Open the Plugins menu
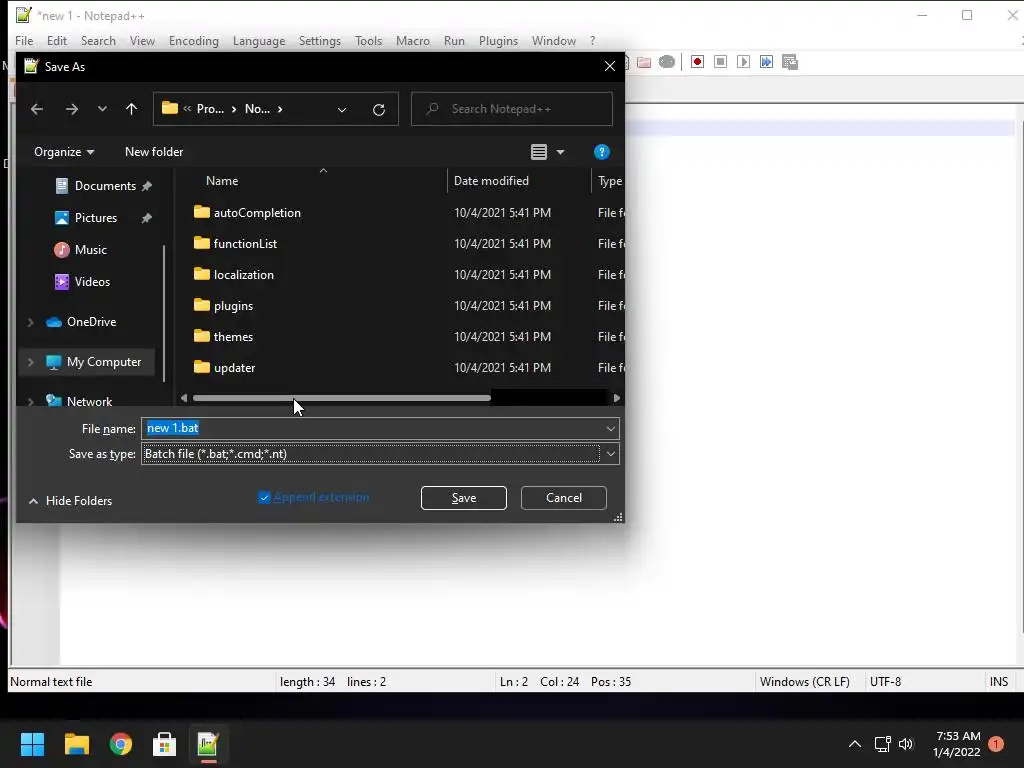Viewport: 1024px width, 768px height. 498,40
